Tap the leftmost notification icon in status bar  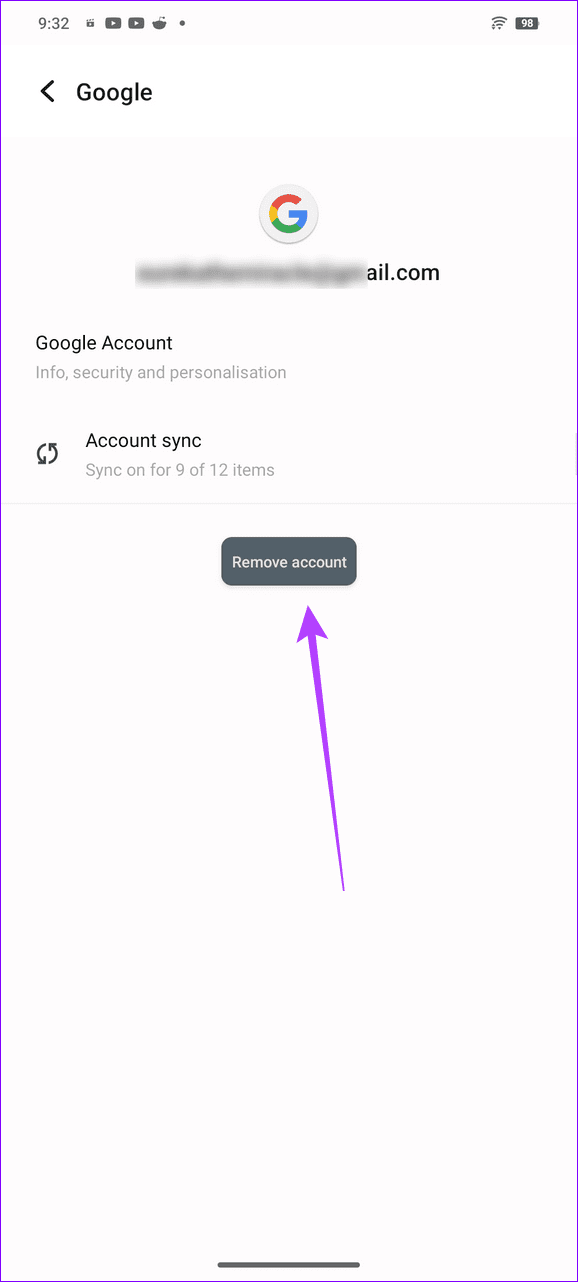[91, 22]
